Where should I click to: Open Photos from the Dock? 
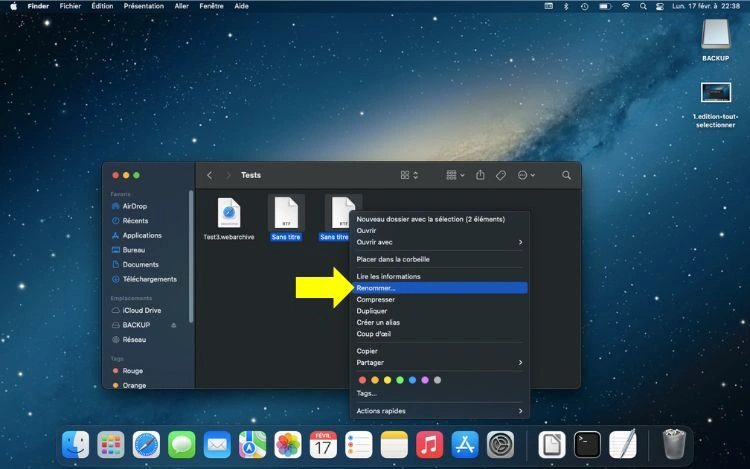[288, 445]
